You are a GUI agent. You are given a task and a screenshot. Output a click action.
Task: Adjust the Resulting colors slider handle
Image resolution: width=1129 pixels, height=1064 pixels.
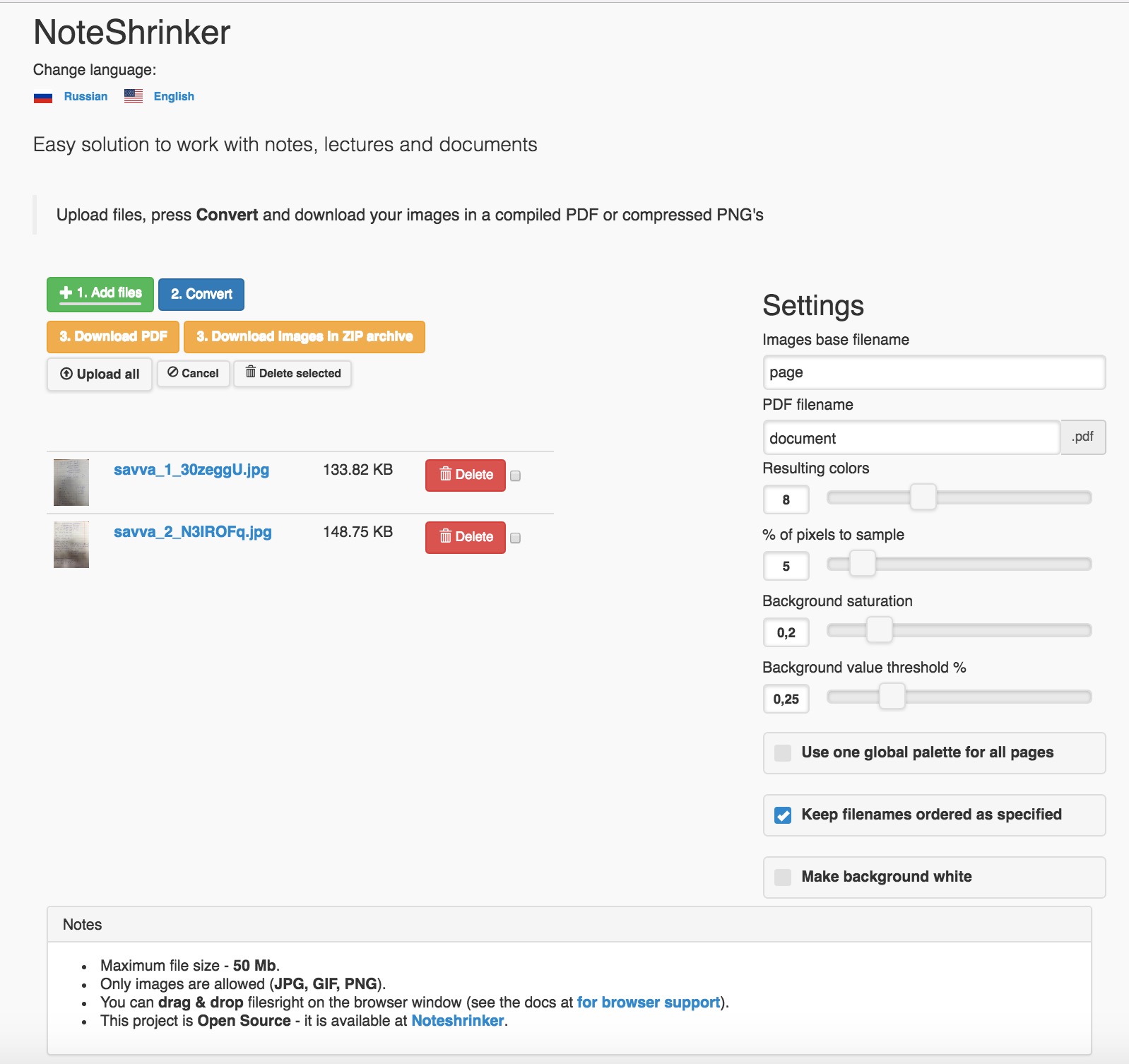point(923,497)
